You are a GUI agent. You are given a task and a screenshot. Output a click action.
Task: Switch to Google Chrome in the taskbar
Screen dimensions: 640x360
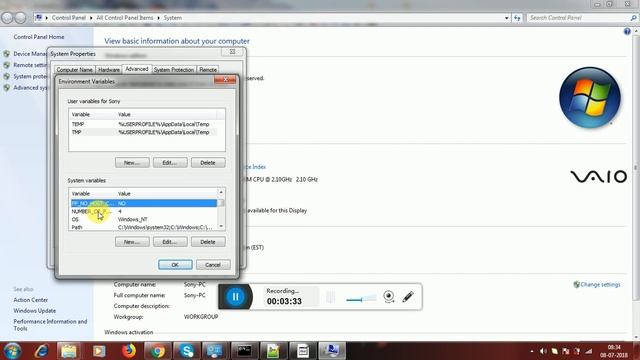(158, 351)
